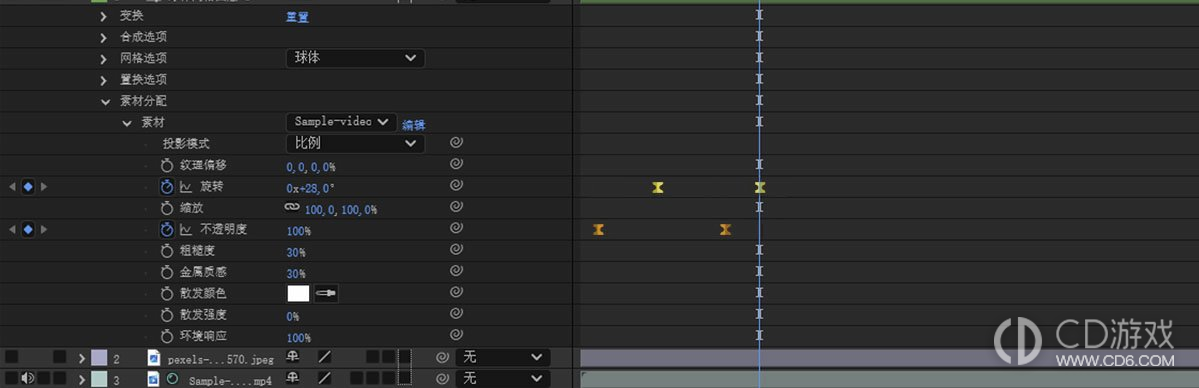Click graph editor icon next to 不透明度
Viewport: 1199px width, 388px height.
click(x=186, y=230)
